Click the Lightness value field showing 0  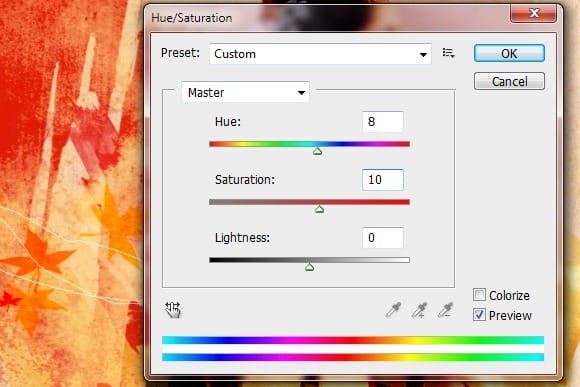click(x=382, y=238)
